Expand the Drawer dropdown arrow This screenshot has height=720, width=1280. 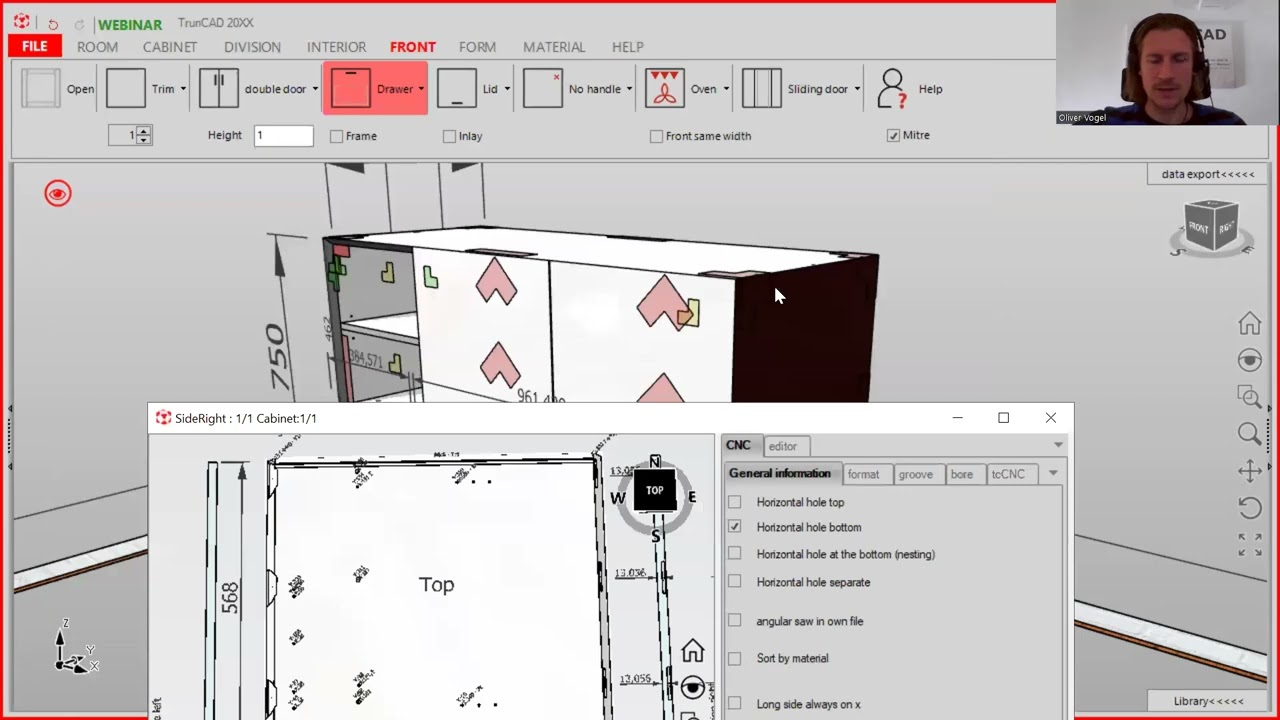point(421,89)
